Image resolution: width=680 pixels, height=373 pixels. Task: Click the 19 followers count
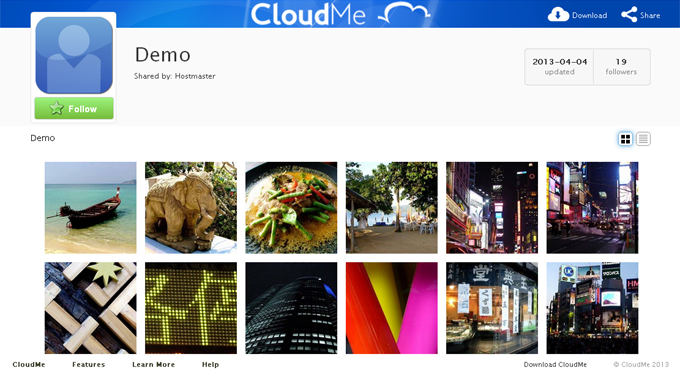tap(621, 66)
